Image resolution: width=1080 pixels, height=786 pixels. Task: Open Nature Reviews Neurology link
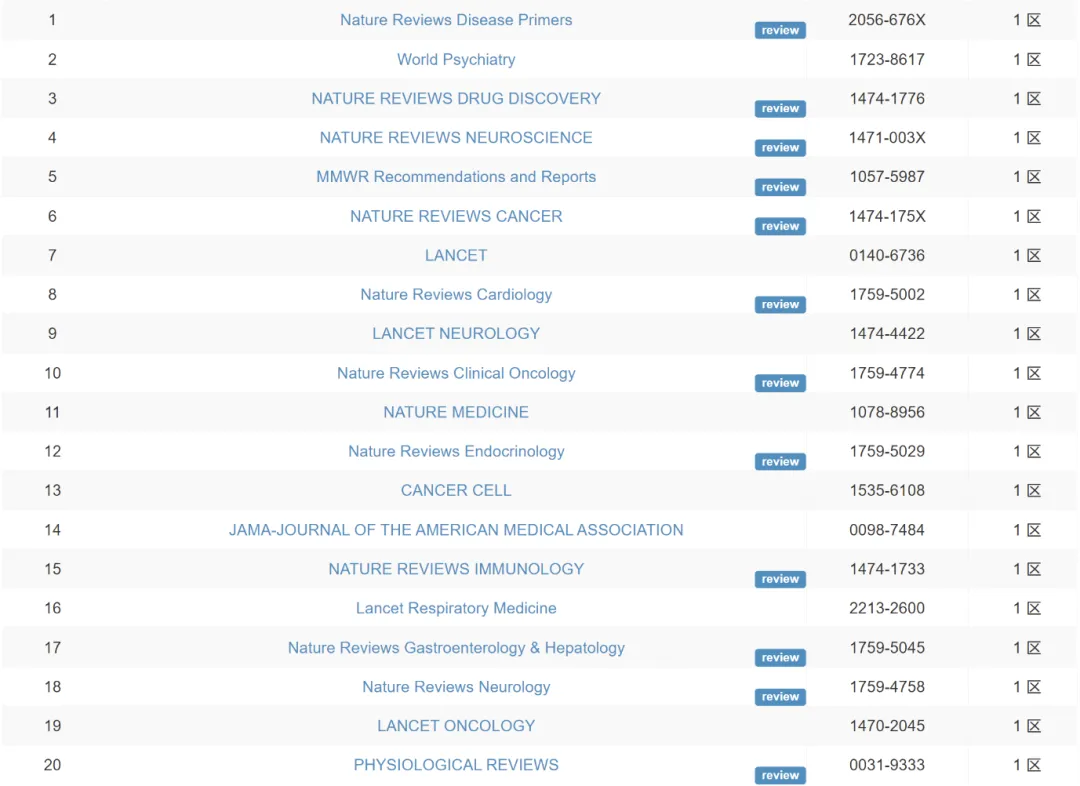(456, 687)
